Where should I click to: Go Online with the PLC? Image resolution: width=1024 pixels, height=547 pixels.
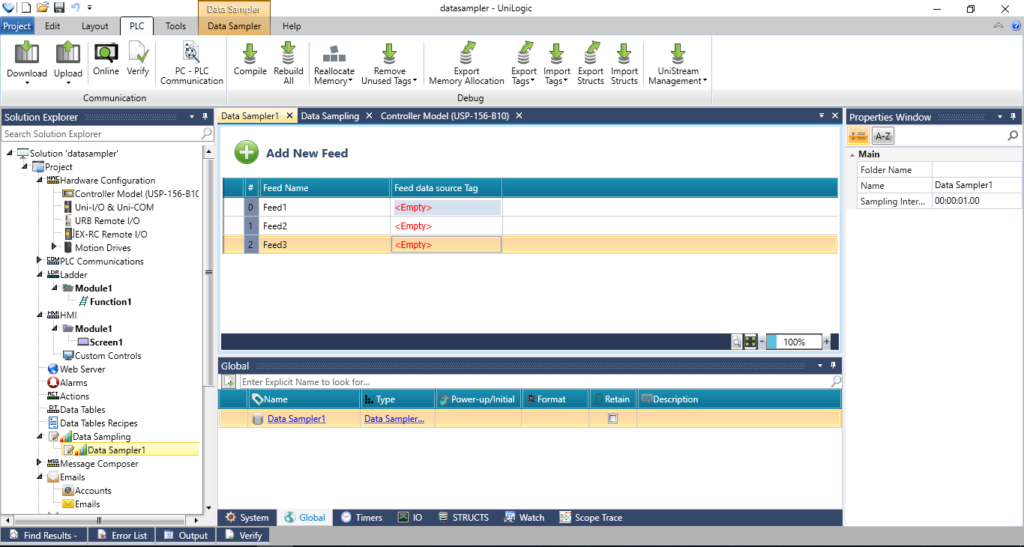click(x=106, y=59)
